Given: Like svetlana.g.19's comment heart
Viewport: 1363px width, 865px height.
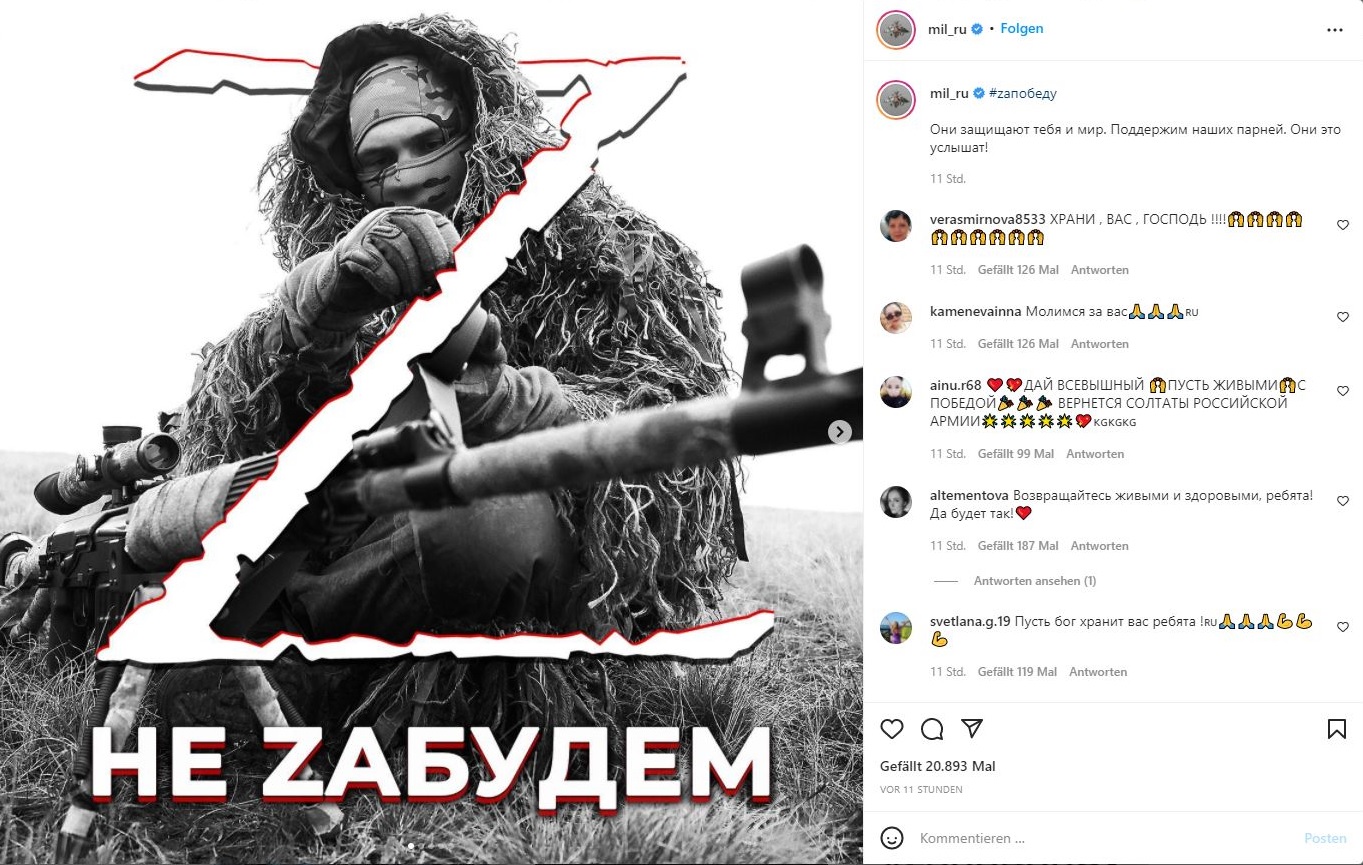Looking at the screenshot, I should click(1343, 627).
